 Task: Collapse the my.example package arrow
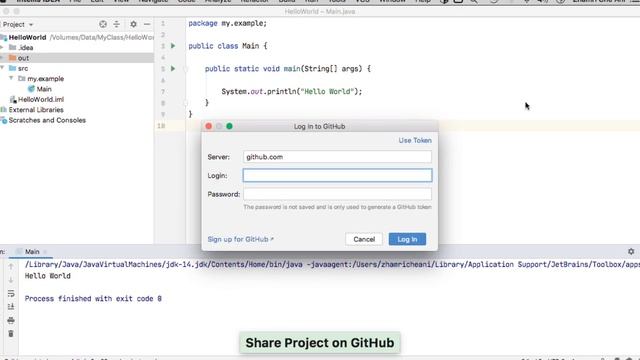point(11,78)
